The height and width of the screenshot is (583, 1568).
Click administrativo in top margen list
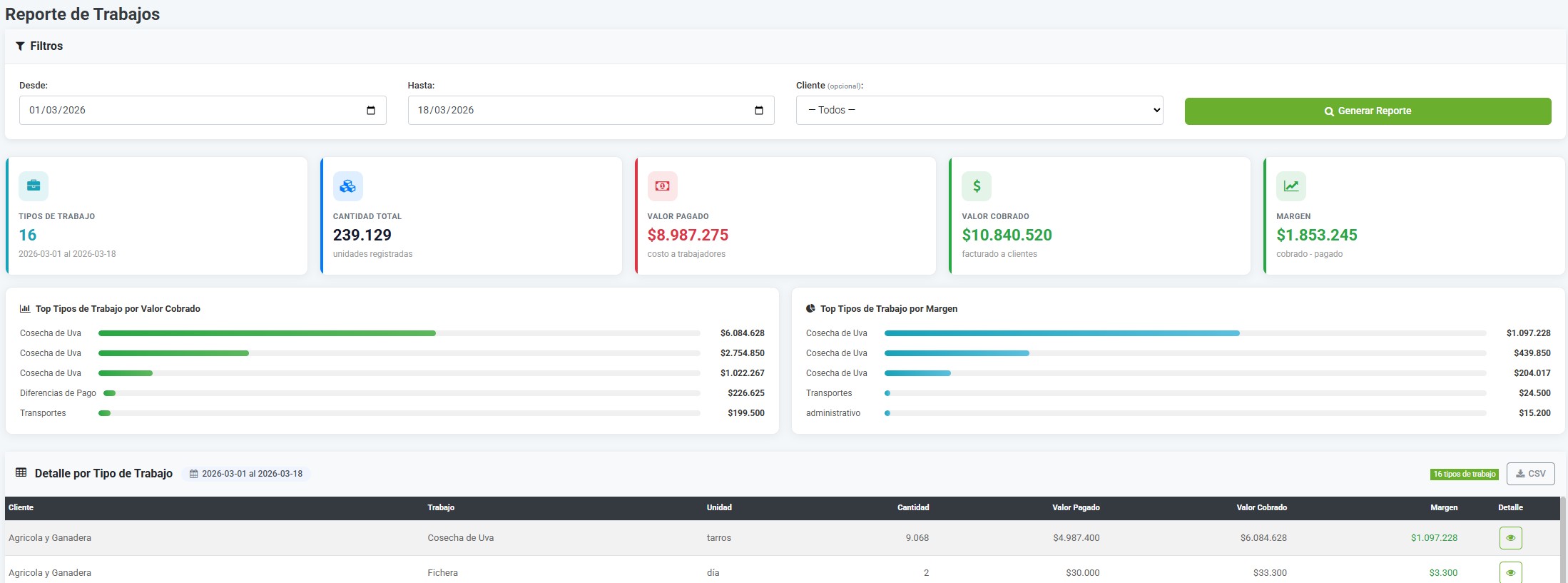[x=833, y=413]
